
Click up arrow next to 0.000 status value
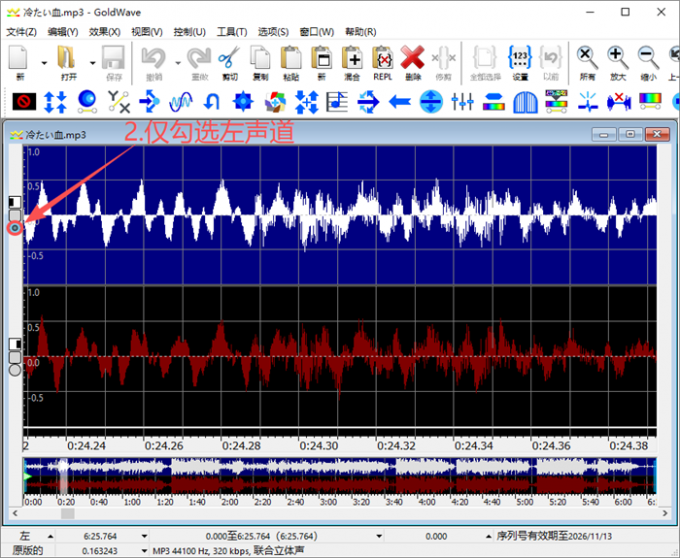(488, 537)
